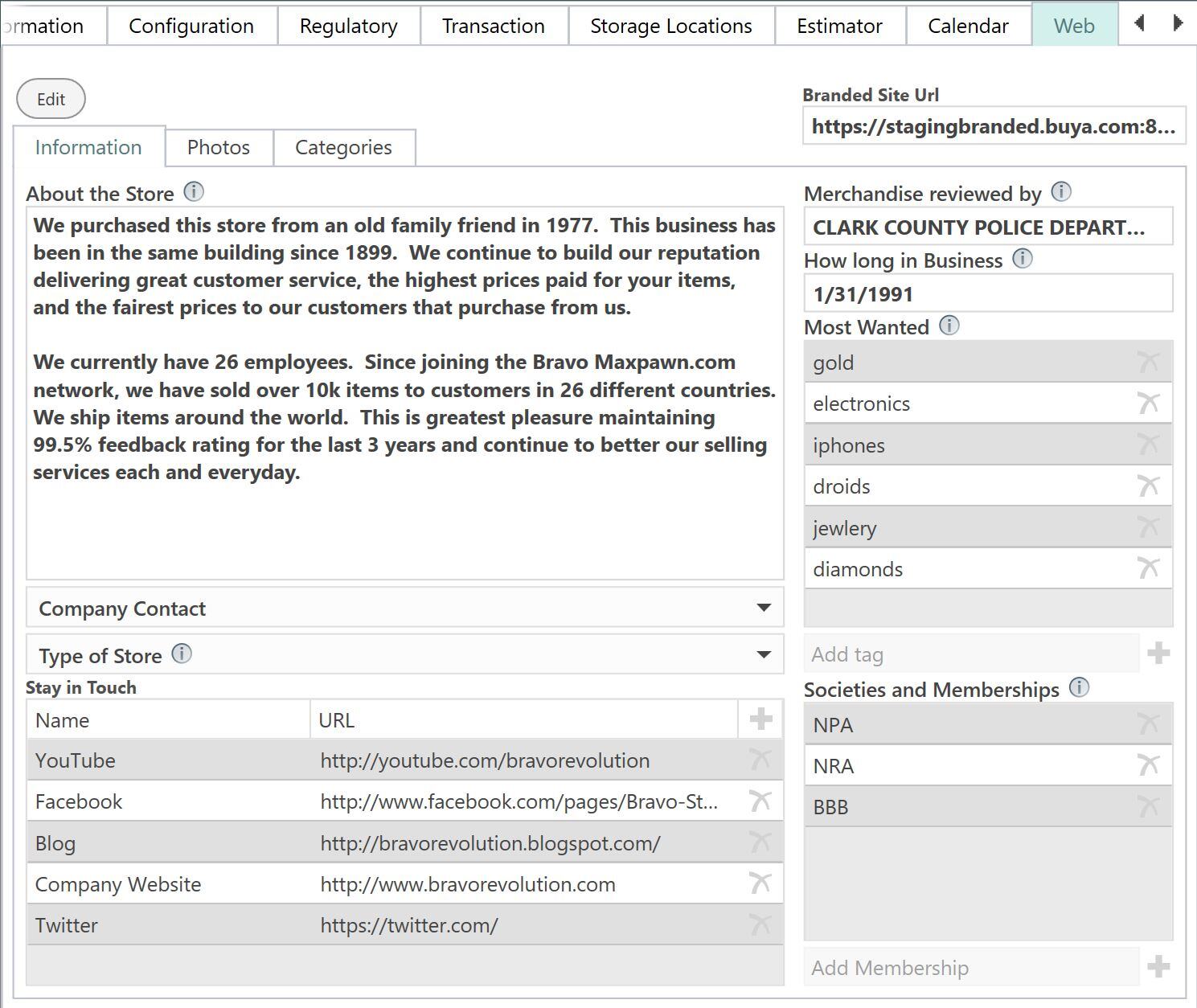This screenshot has height=1008, width=1197.
Task: Go to the Storage Locations tab
Action: pyautogui.click(x=671, y=25)
